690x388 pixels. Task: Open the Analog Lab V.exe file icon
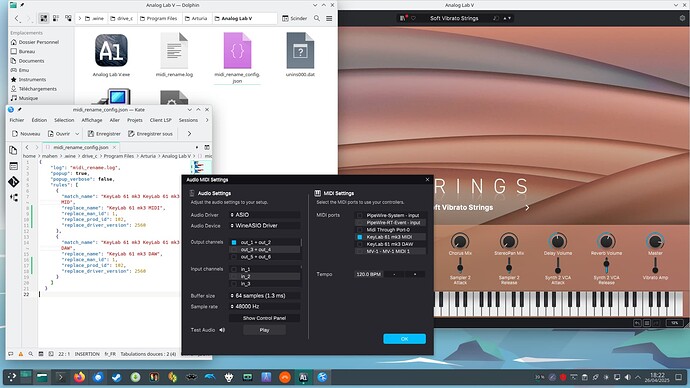pos(111,50)
